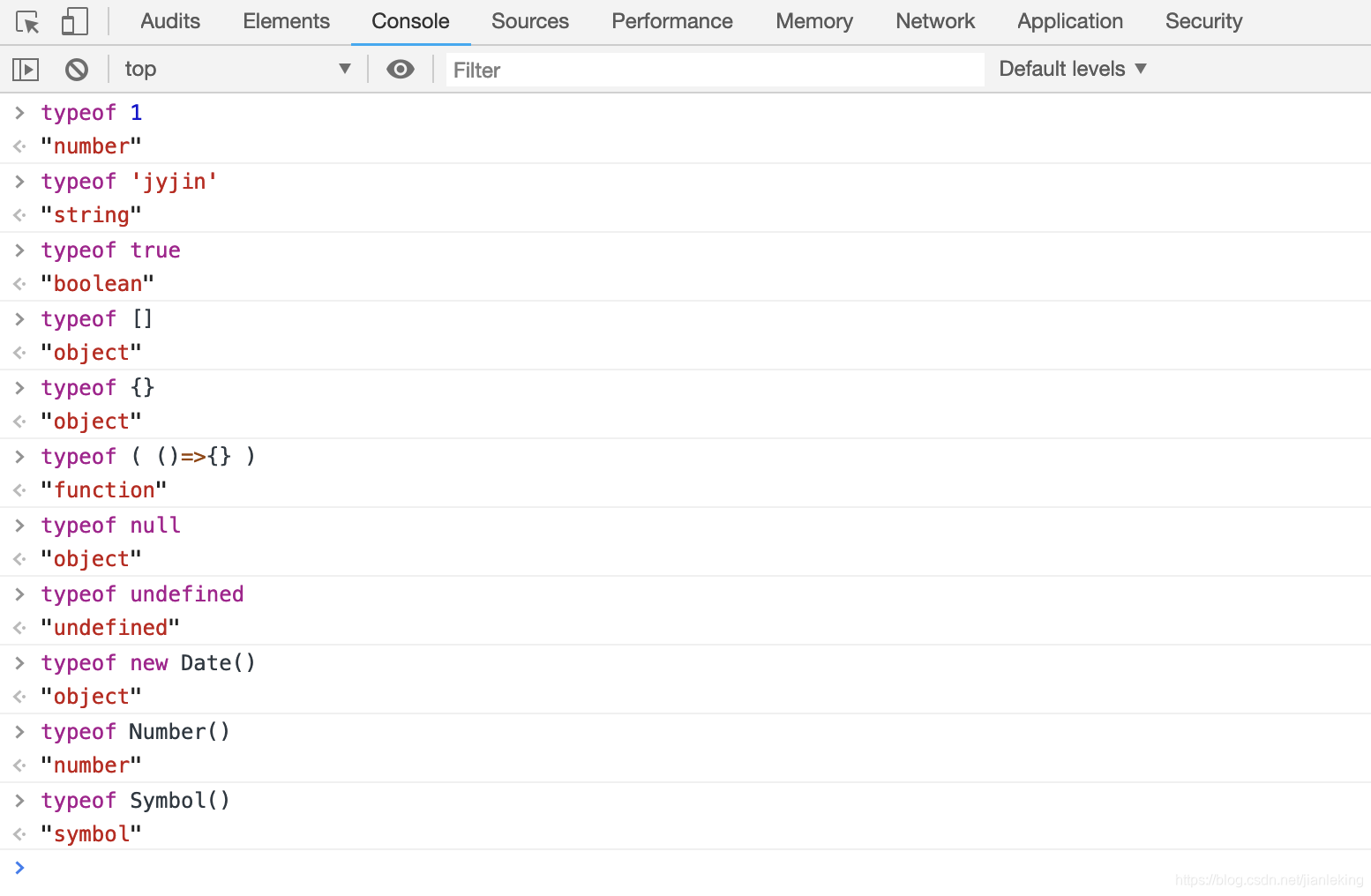Screen dimensions: 1371x896
Task: Select the "boolean" result
Action: tap(98, 284)
